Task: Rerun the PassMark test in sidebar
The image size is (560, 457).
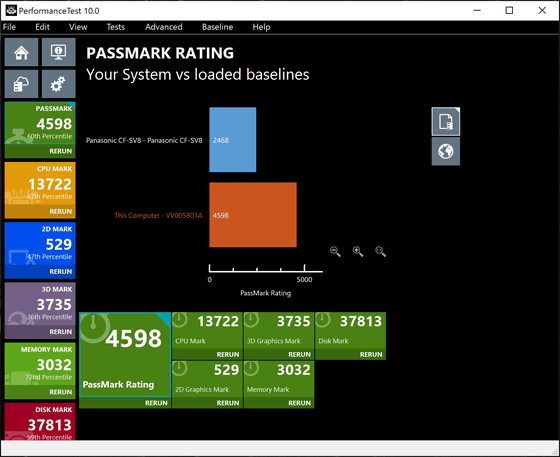Action: (61, 151)
